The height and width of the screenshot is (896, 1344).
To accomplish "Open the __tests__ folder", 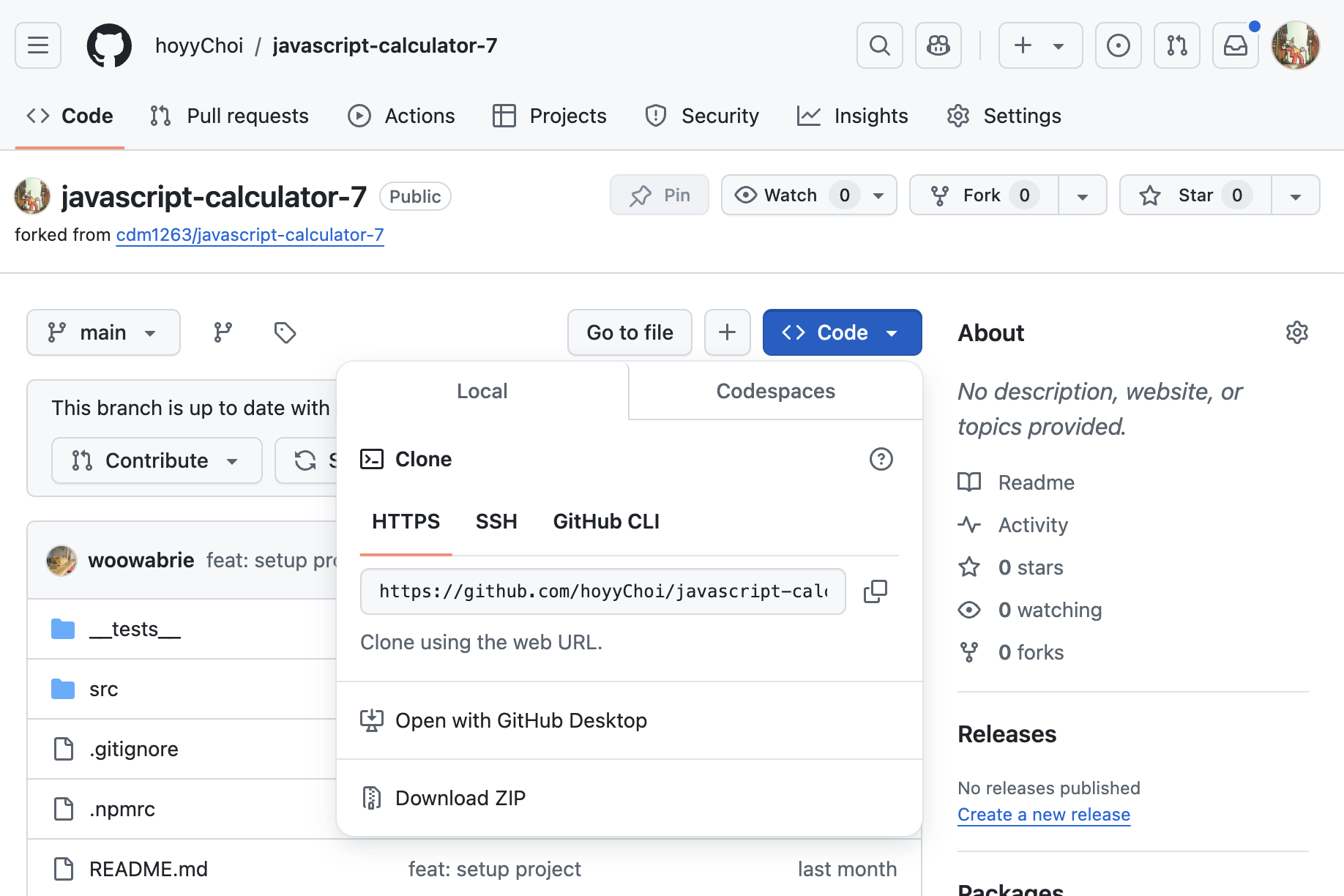I will coord(135,629).
